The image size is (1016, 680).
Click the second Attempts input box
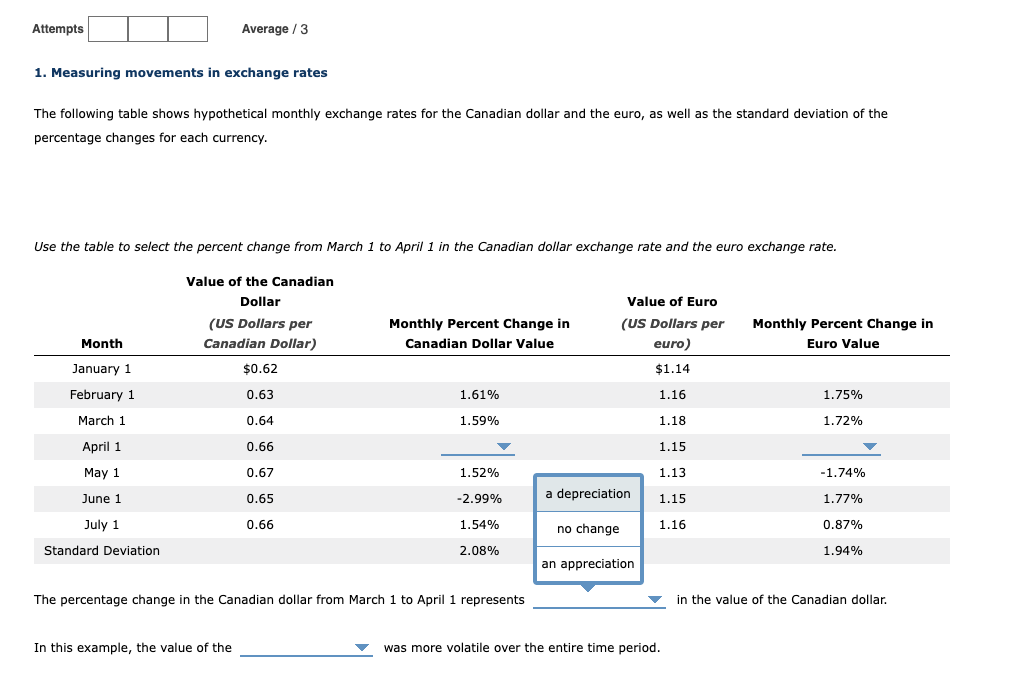[x=147, y=29]
